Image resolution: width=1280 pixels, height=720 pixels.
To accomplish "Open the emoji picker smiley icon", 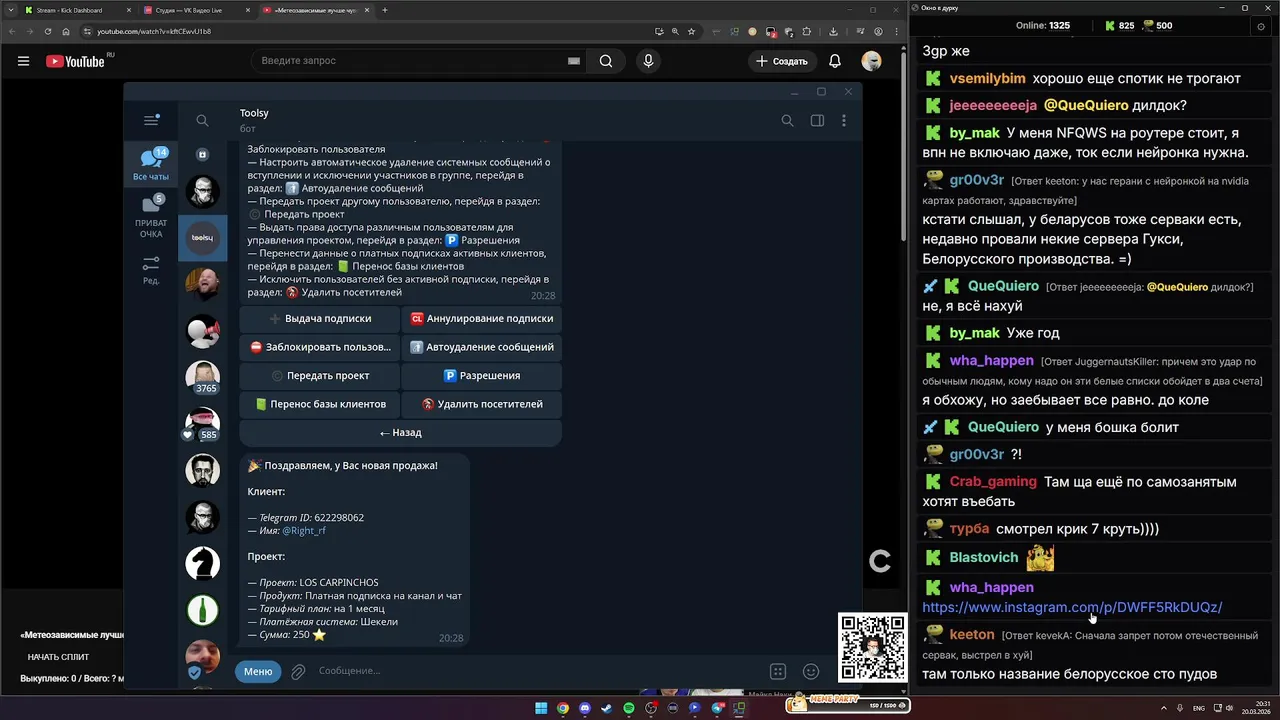I will tap(811, 671).
